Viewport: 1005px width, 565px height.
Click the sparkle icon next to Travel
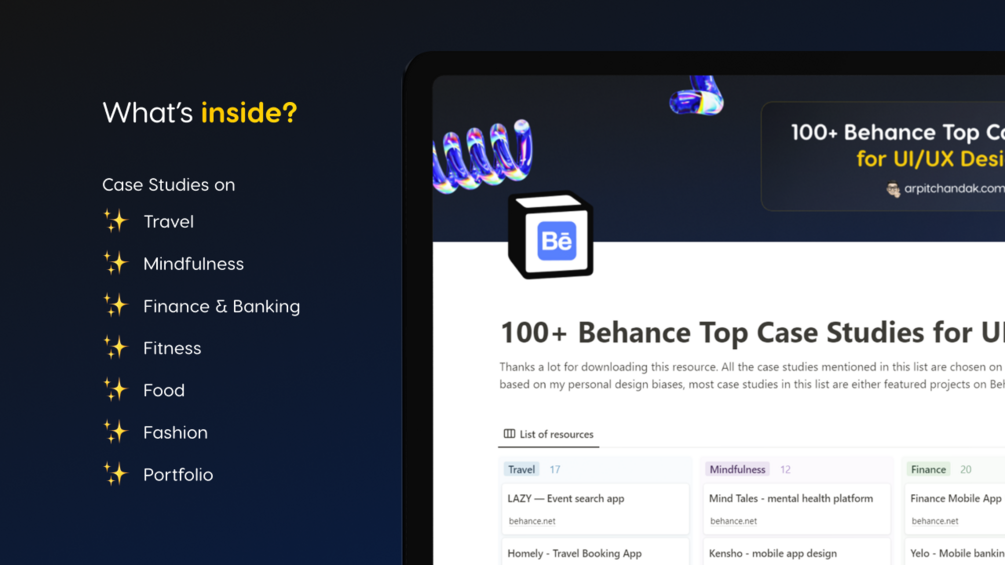point(115,220)
